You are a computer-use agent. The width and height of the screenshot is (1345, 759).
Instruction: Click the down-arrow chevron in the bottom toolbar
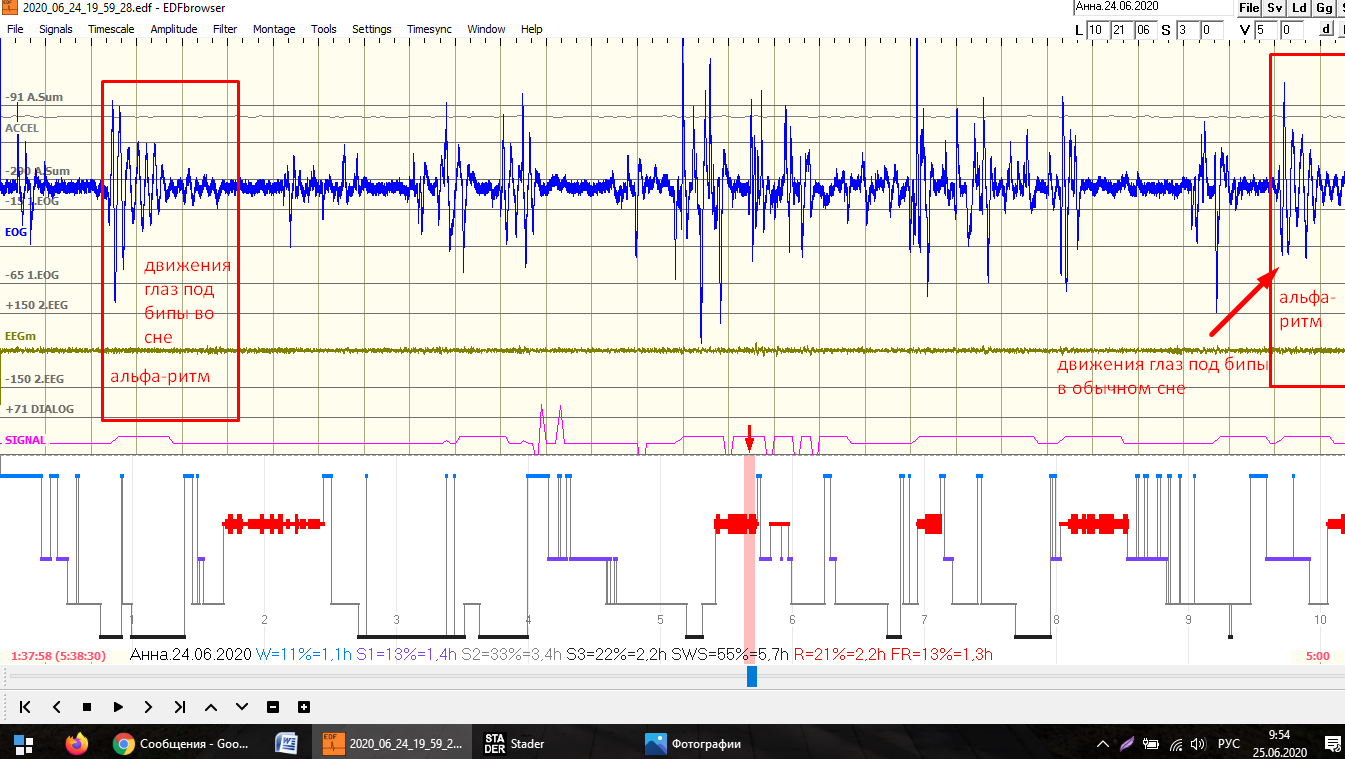point(242,707)
